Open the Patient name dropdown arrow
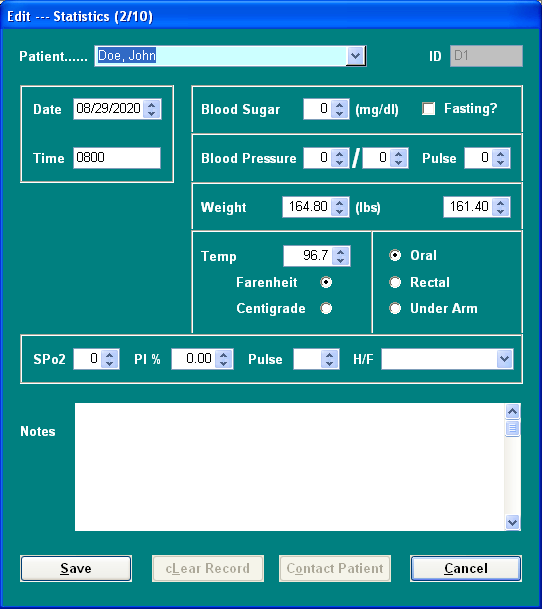Screen dimensions: 542x609 coord(356,56)
